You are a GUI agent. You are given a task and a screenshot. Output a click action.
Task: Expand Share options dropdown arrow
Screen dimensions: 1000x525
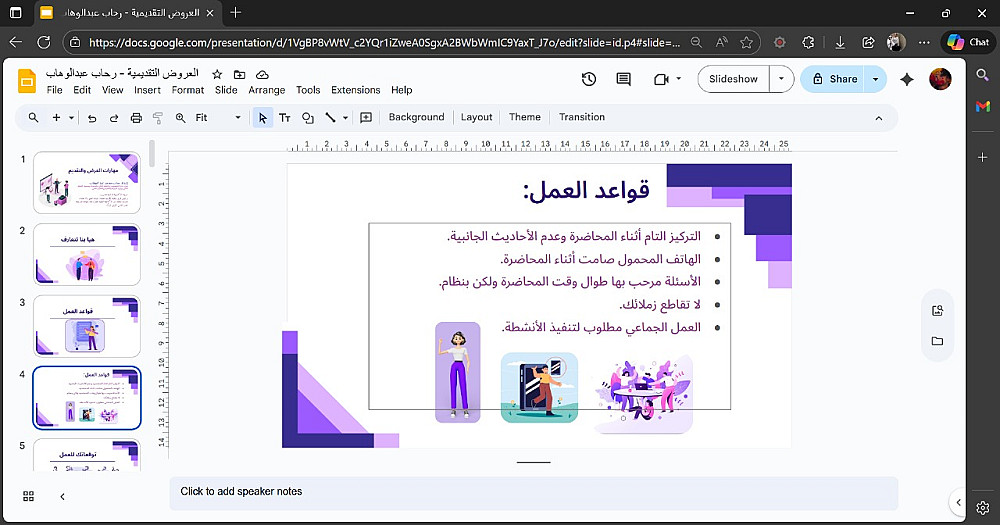pyautogui.click(x=875, y=79)
